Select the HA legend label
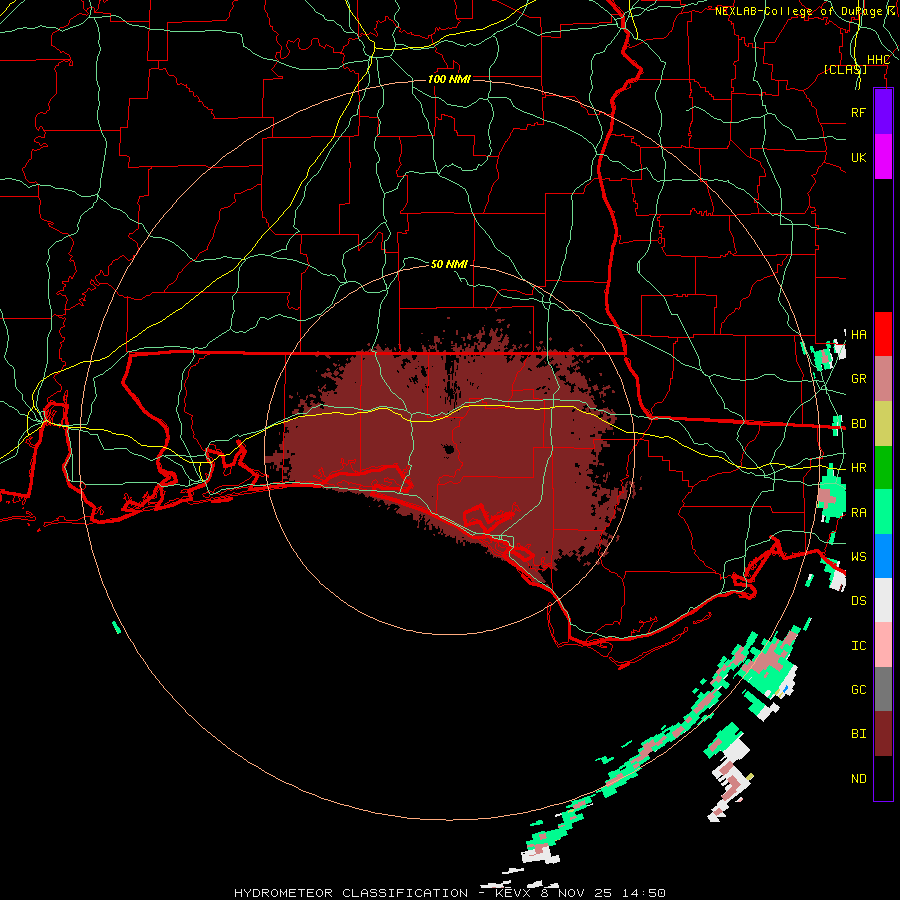This screenshot has height=900, width=900. click(858, 335)
